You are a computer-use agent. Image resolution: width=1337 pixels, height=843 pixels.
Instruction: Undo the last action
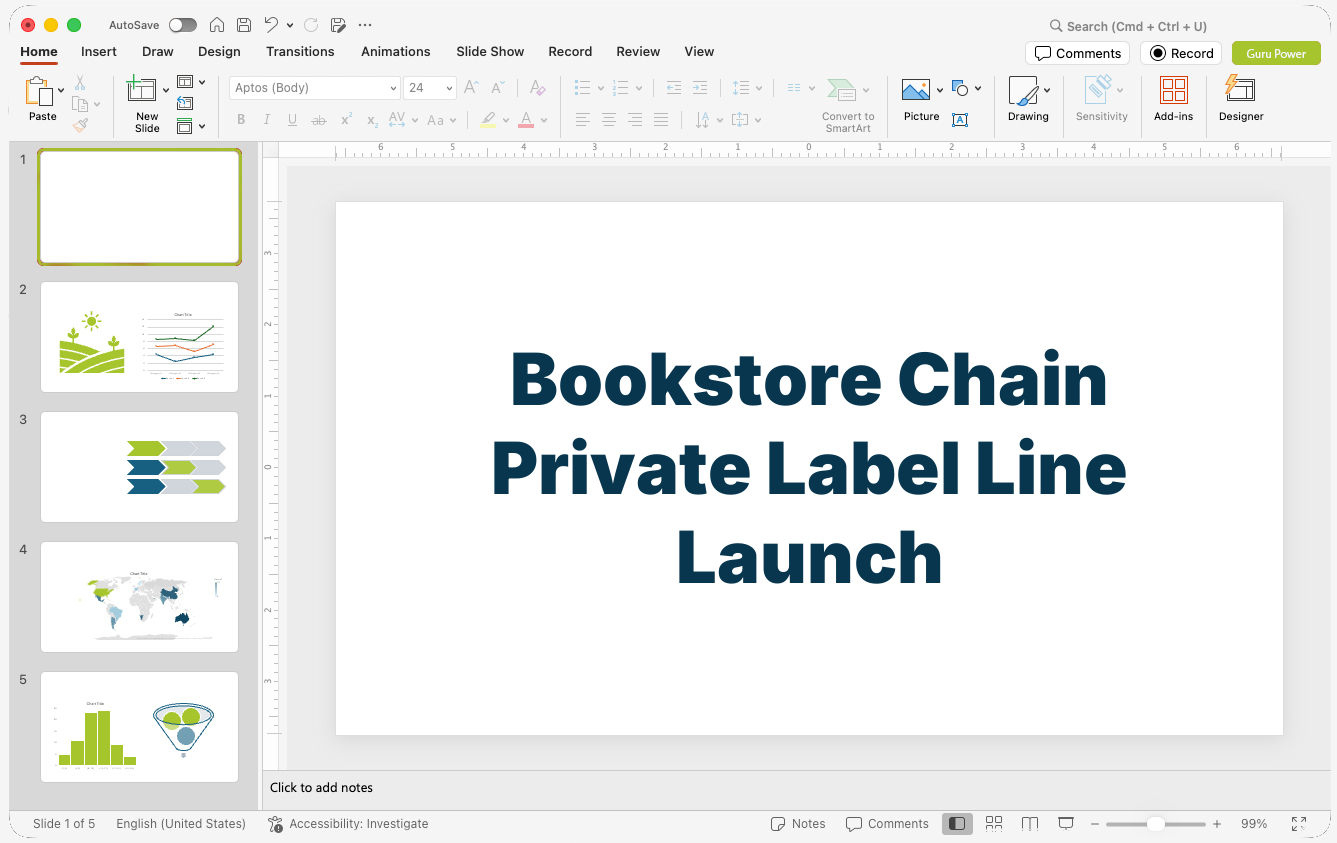tap(271, 25)
